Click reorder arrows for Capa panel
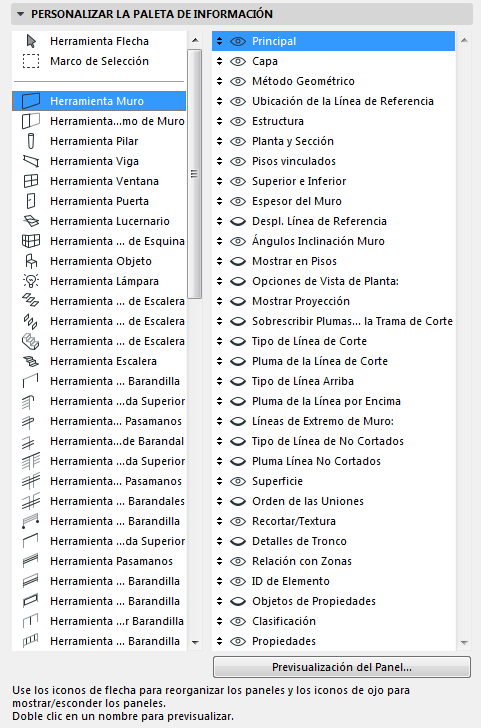This screenshot has width=481, height=728. pyautogui.click(x=220, y=61)
